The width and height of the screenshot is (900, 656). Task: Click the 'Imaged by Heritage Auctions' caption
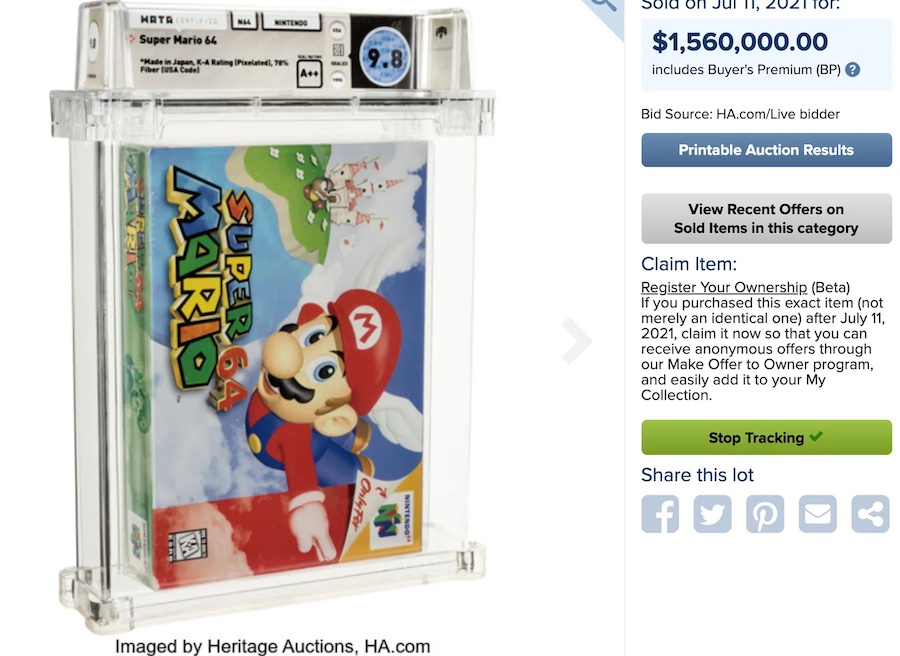point(272,646)
